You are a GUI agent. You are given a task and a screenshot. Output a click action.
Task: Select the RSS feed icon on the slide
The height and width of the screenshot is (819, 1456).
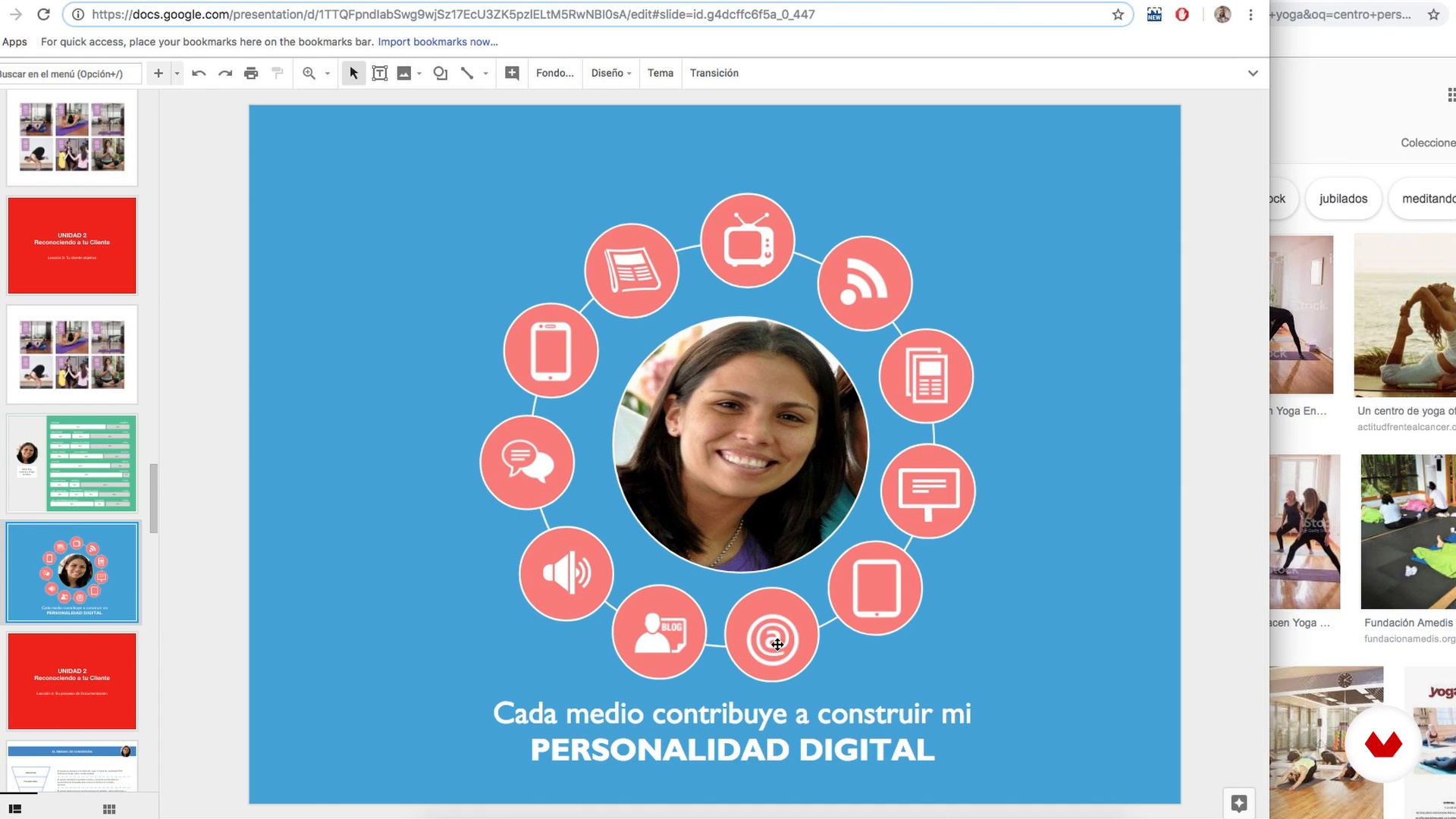point(864,283)
